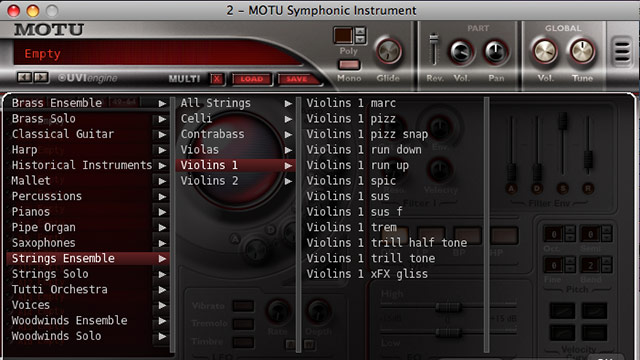
Task: Open the Saxophones submenu
Action: click(89, 242)
